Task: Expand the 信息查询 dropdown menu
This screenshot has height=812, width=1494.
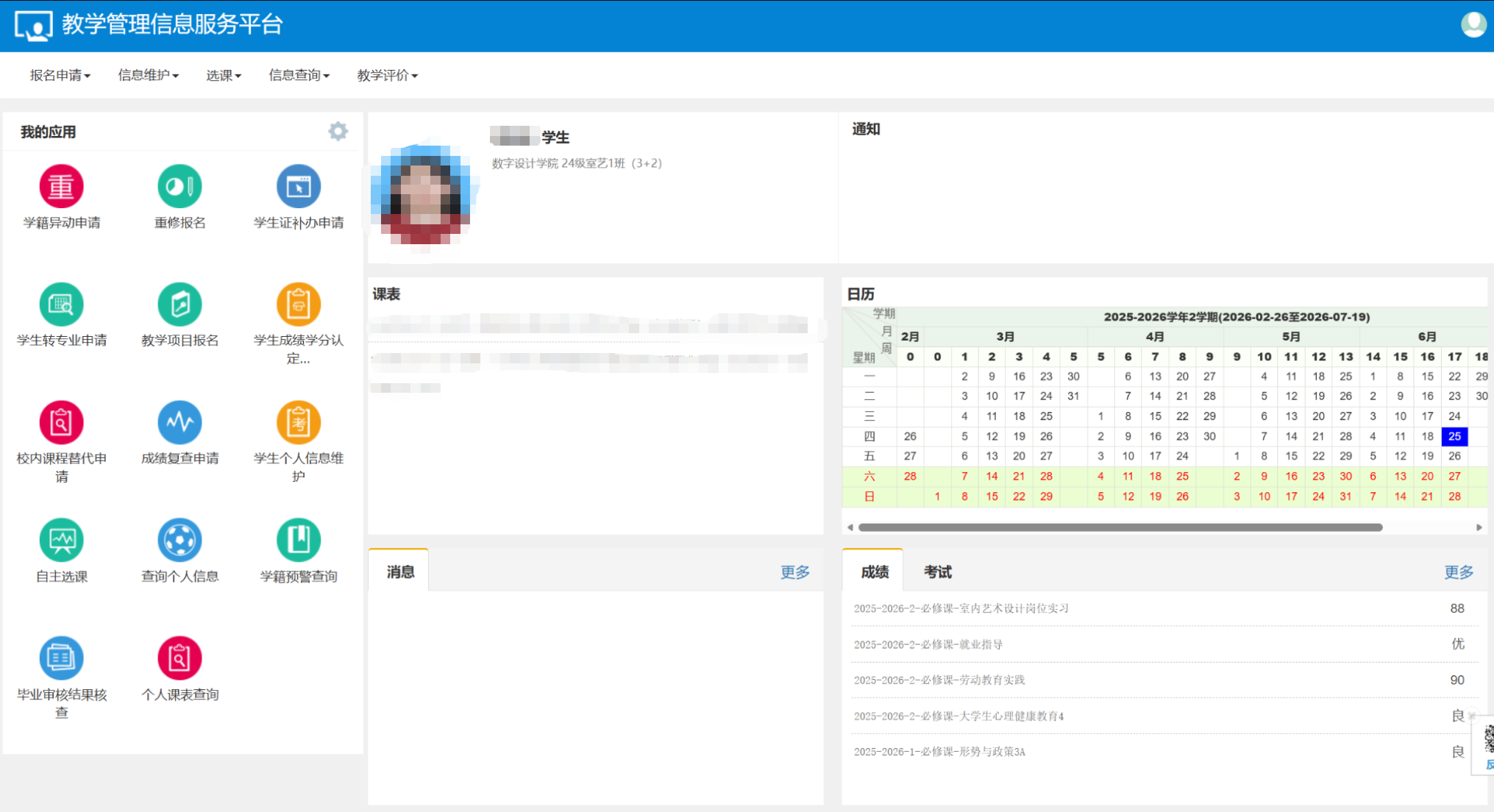Action: pyautogui.click(x=299, y=75)
